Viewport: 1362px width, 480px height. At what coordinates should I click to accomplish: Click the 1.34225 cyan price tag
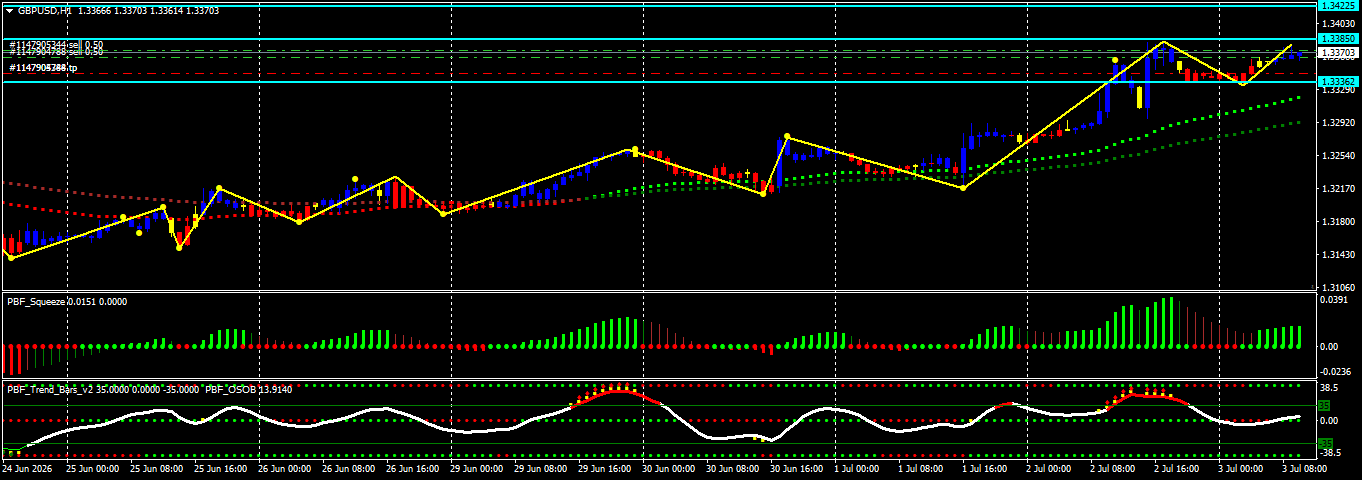click(x=1337, y=5)
